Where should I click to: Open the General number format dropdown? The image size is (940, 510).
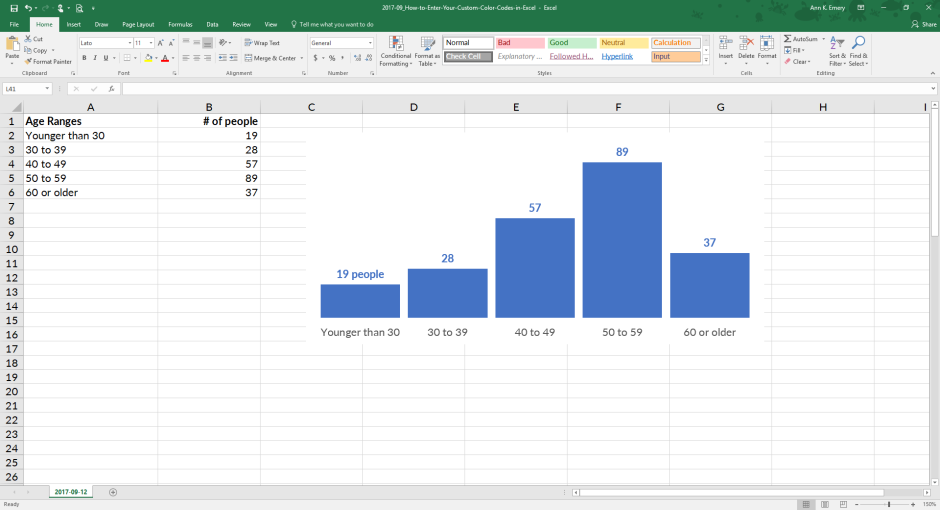370,43
